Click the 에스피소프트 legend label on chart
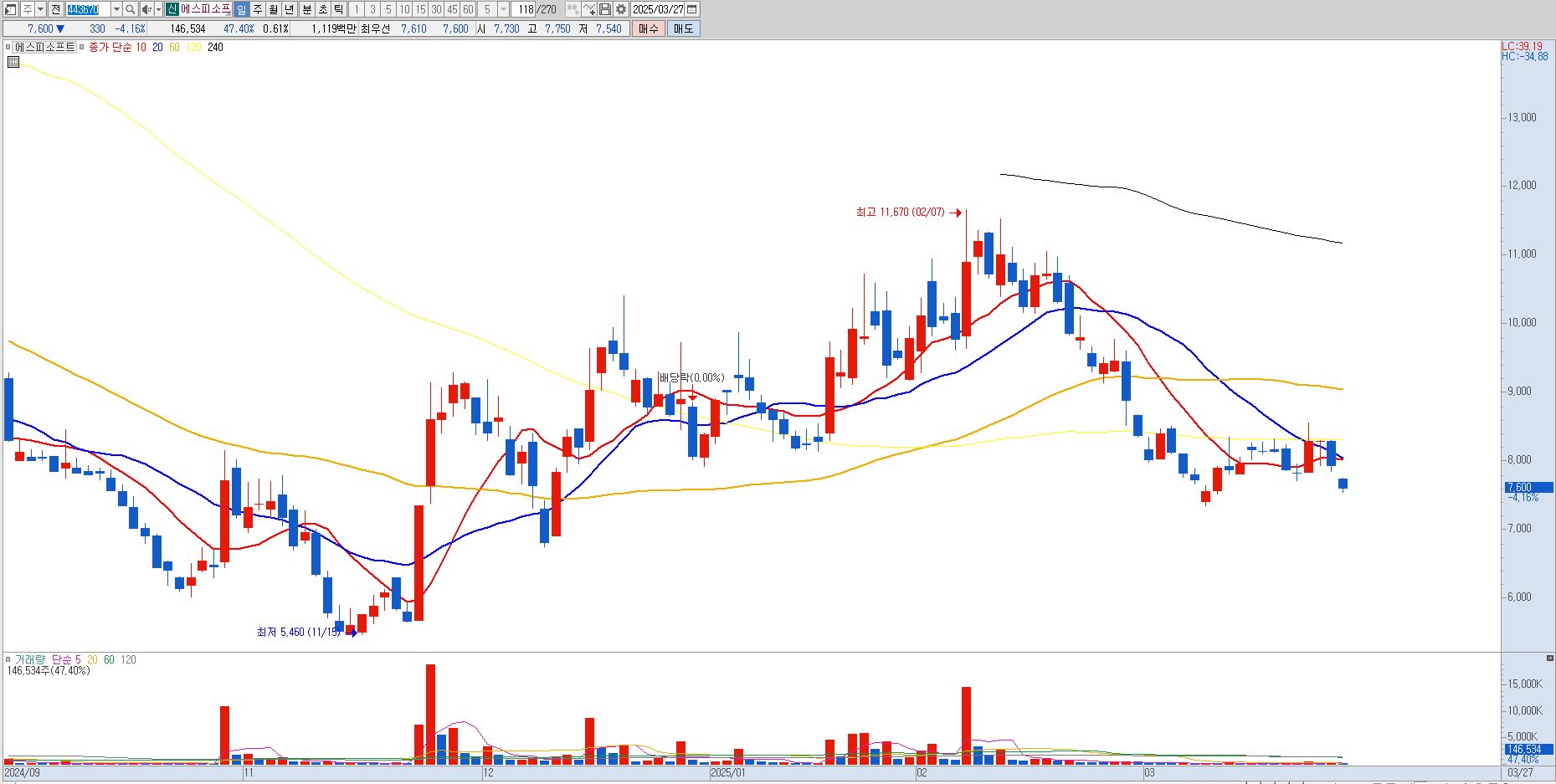The height and width of the screenshot is (784, 1556). (x=44, y=47)
